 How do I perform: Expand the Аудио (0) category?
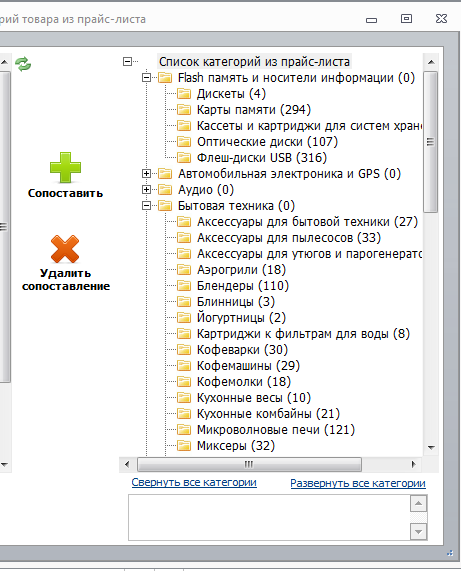[x=146, y=190]
